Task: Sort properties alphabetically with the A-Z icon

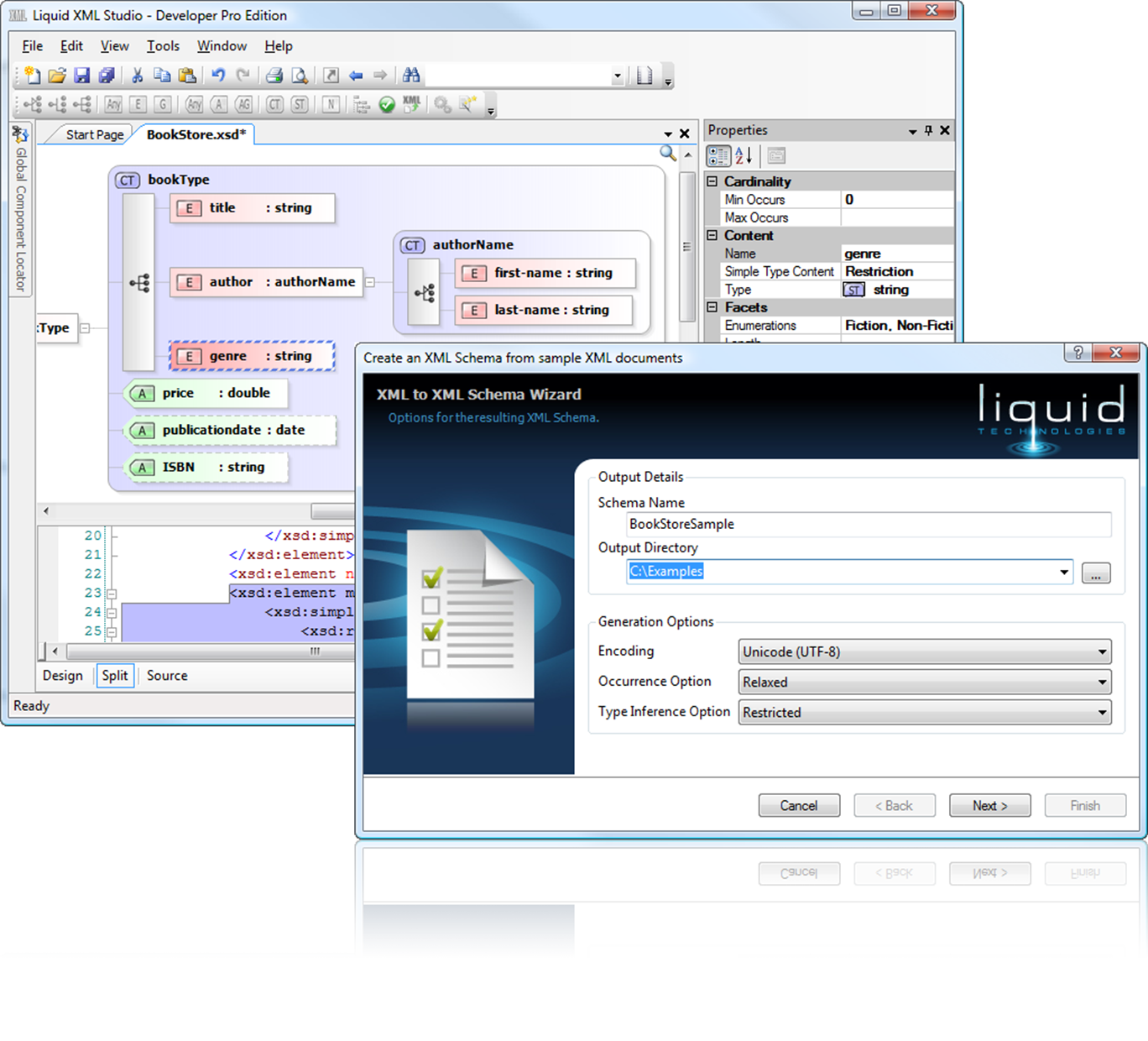Action: pyautogui.click(x=744, y=155)
